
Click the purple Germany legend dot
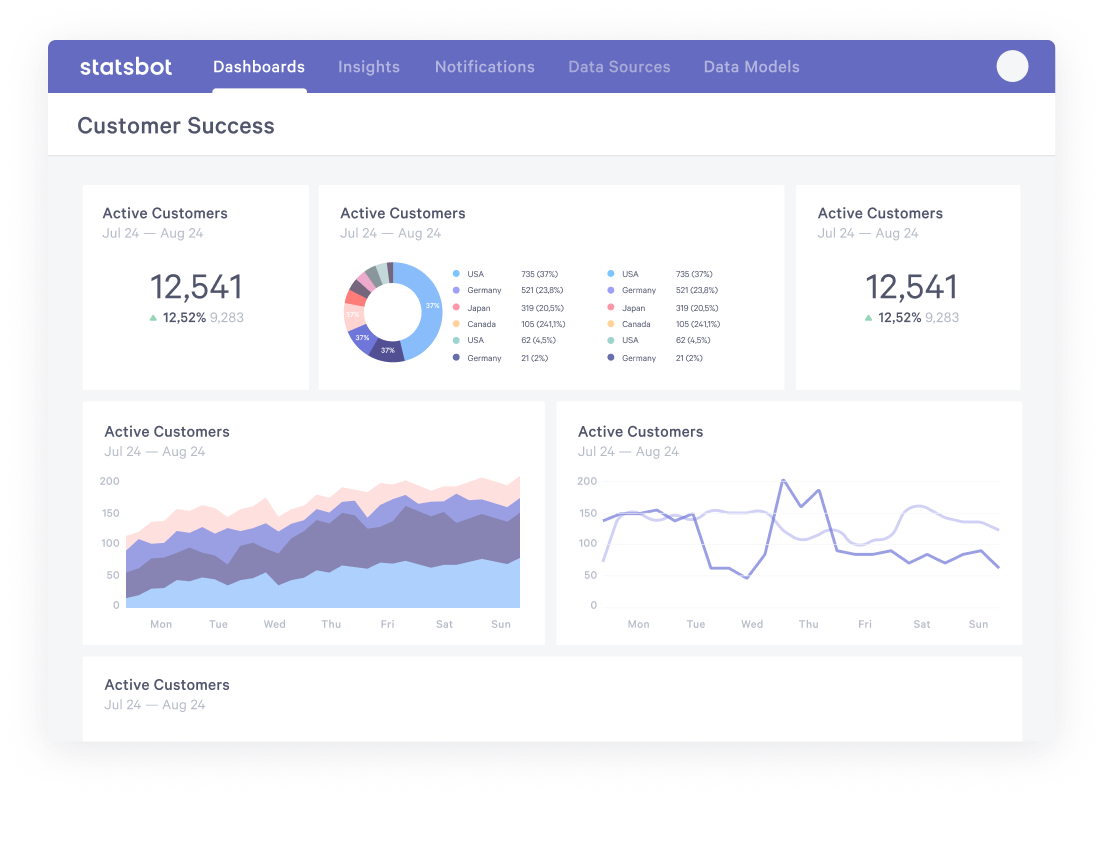tap(458, 290)
